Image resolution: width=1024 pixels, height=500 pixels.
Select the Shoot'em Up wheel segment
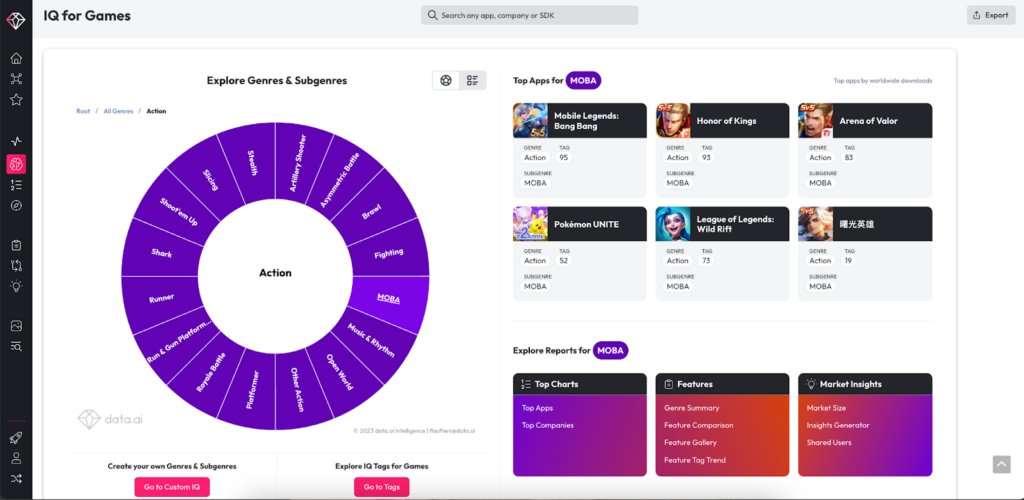(x=178, y=212)
